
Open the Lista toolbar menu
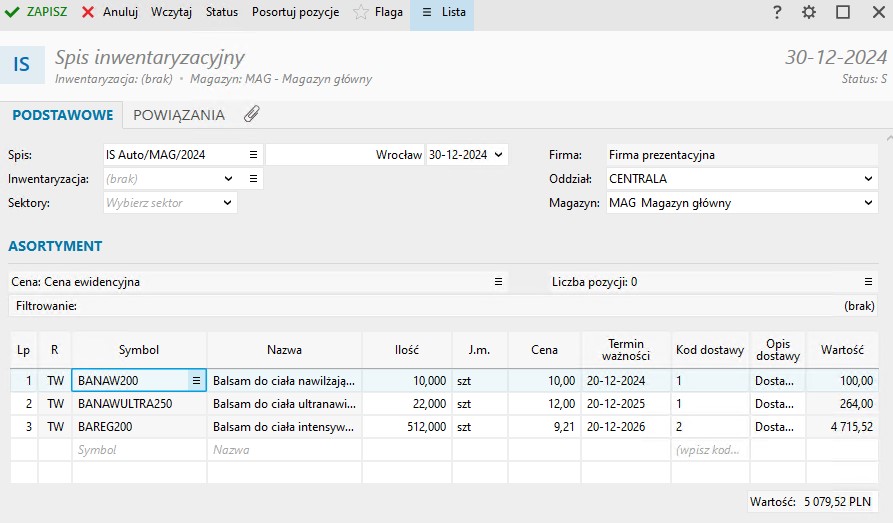(x=443, y=13)
